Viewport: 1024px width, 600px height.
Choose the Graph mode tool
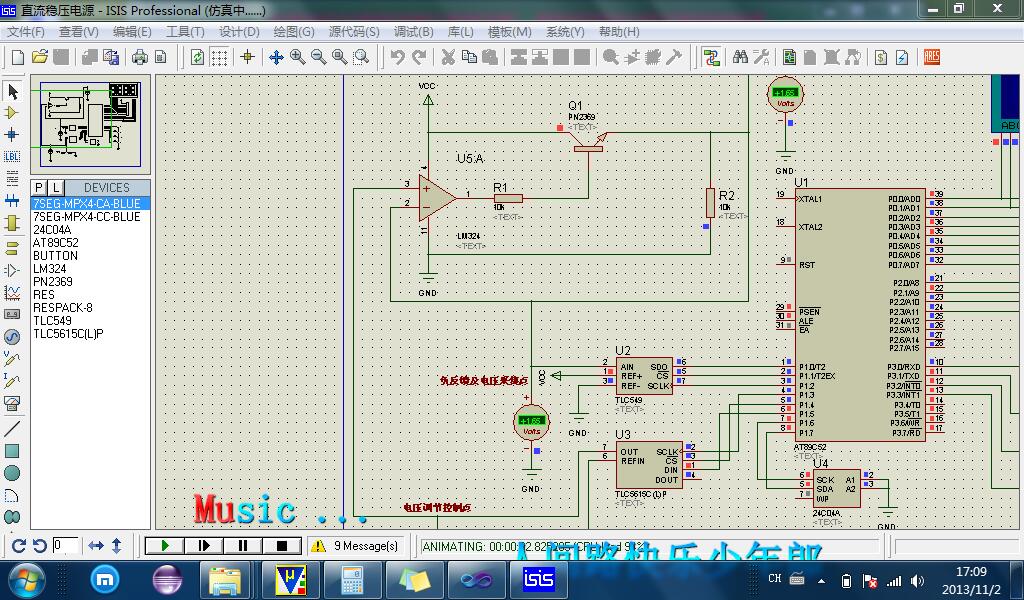point(12,292)
